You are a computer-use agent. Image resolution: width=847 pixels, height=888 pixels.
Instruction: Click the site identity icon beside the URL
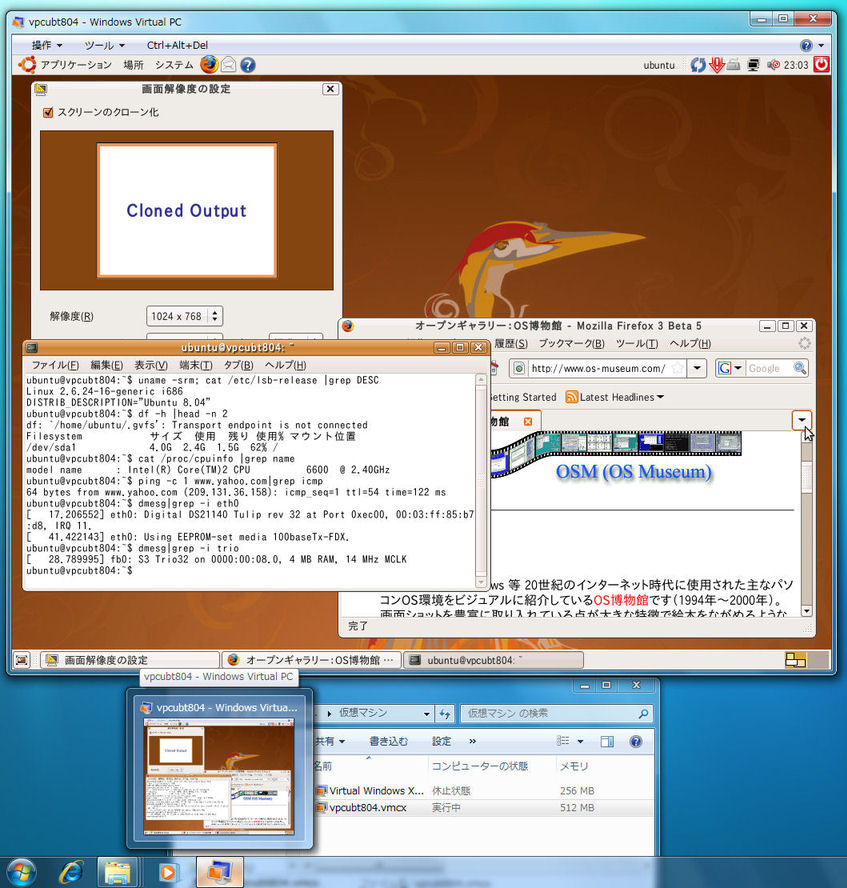click(x=519, y=369)
